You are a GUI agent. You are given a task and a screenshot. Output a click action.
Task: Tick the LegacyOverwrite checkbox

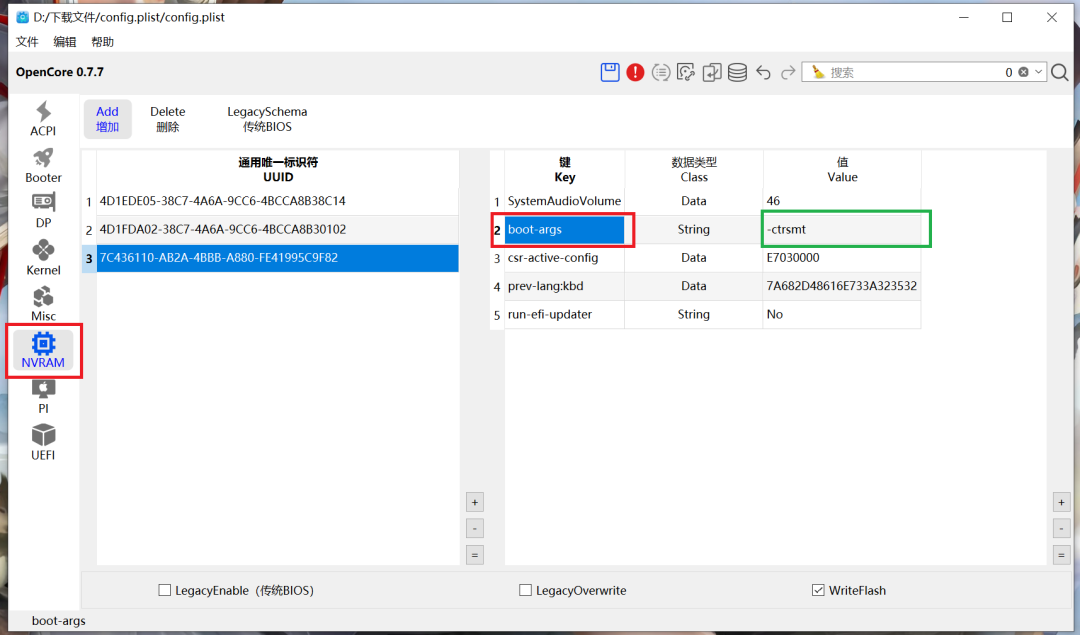coord(525,591)
